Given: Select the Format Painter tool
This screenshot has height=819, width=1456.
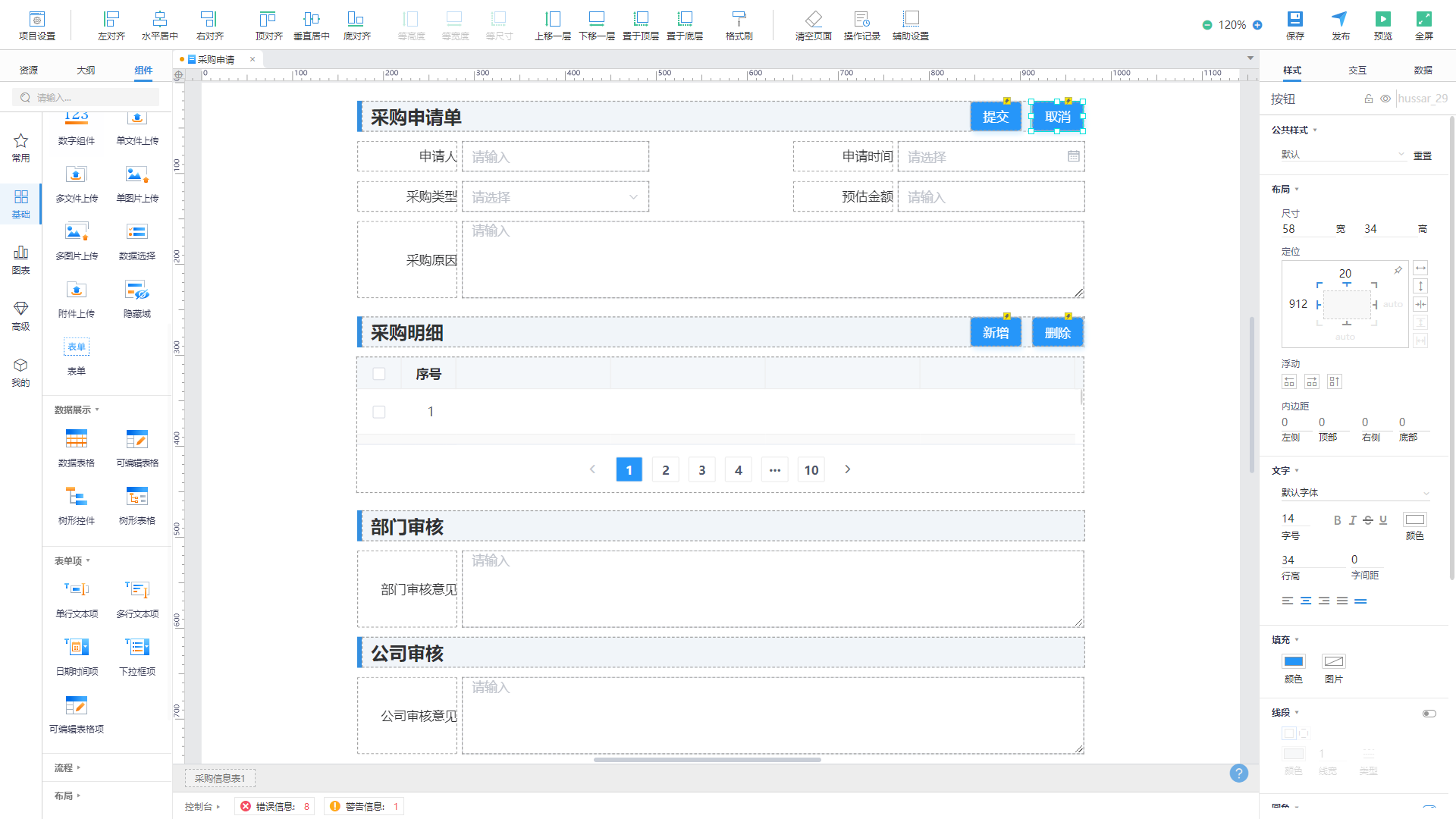Looking at the screenshot, I should tap(739, 20).
